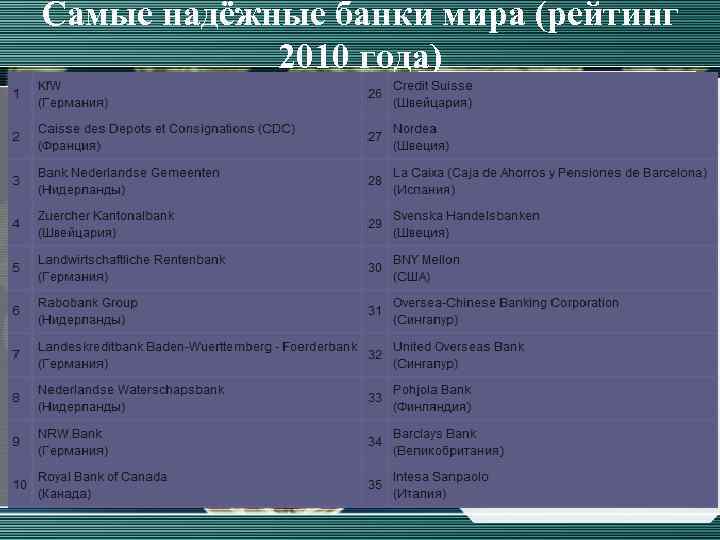720x540 pixels.
Task: Select 'United Overseas Bank' name
Action: coord(458,347)
